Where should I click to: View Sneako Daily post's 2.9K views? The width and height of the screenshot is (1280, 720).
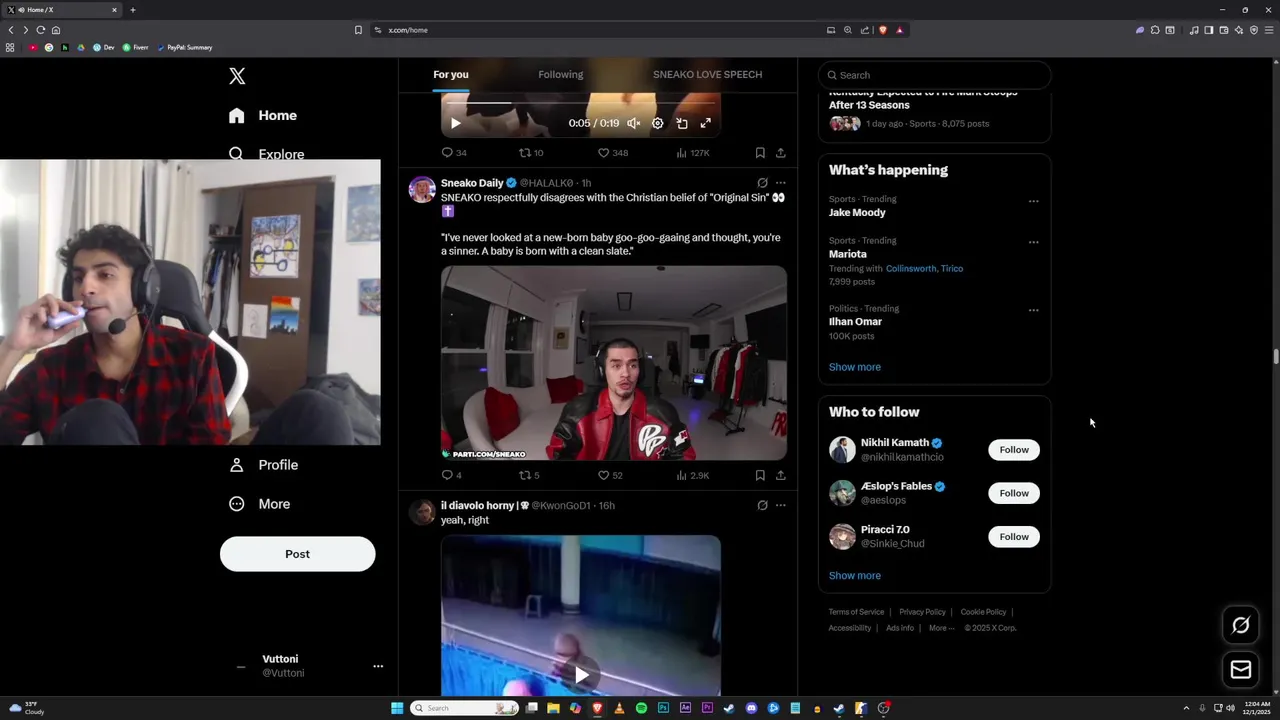693,475
